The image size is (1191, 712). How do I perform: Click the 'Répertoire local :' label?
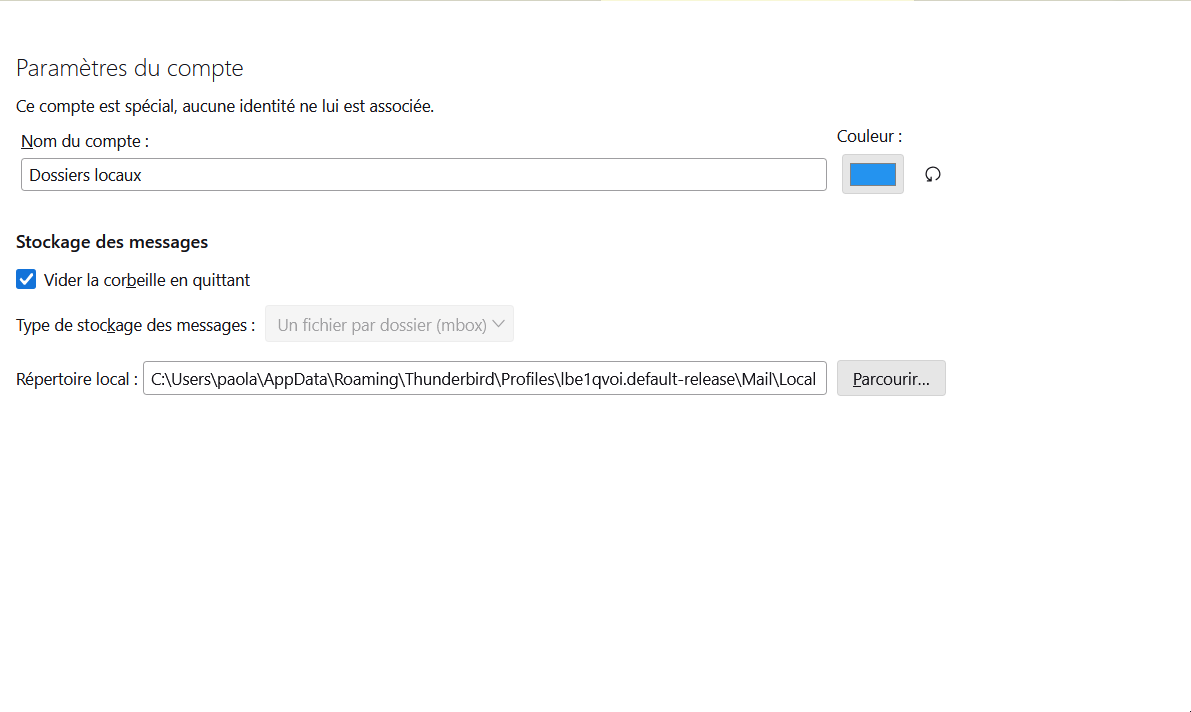[x=77, y=380]
